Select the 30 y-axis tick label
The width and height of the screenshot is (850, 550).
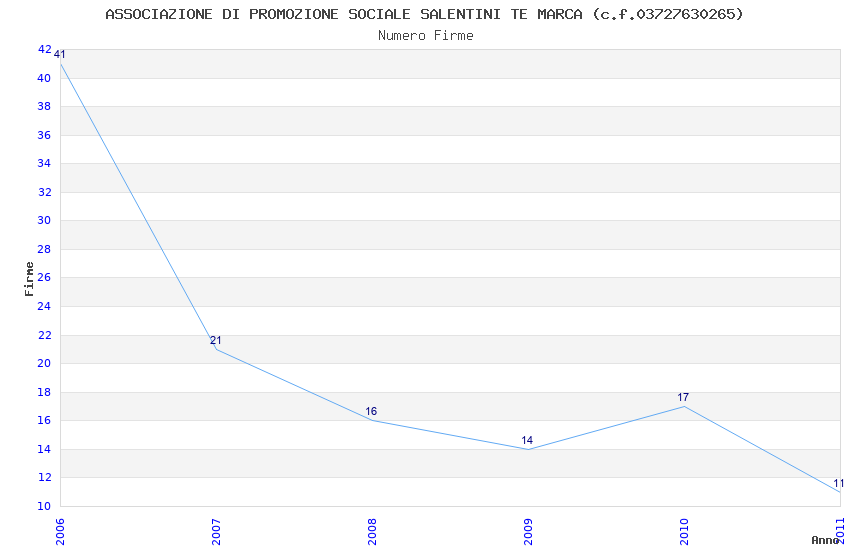click(x=44, y=220)
